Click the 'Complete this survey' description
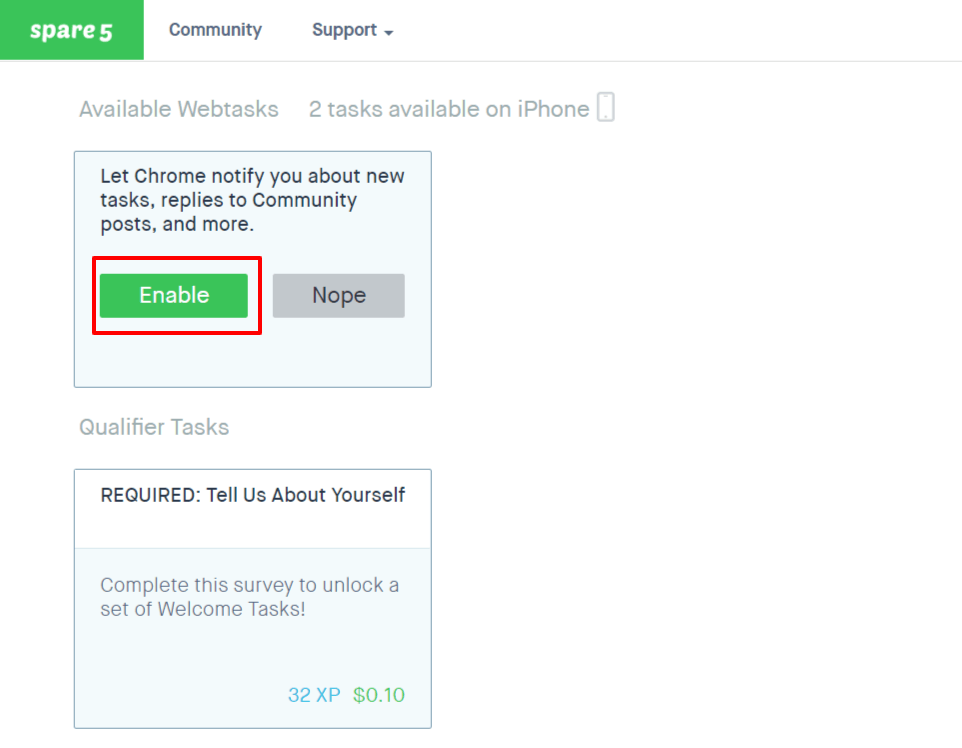Viewport: 962px width, 748px height. (250, 596)
